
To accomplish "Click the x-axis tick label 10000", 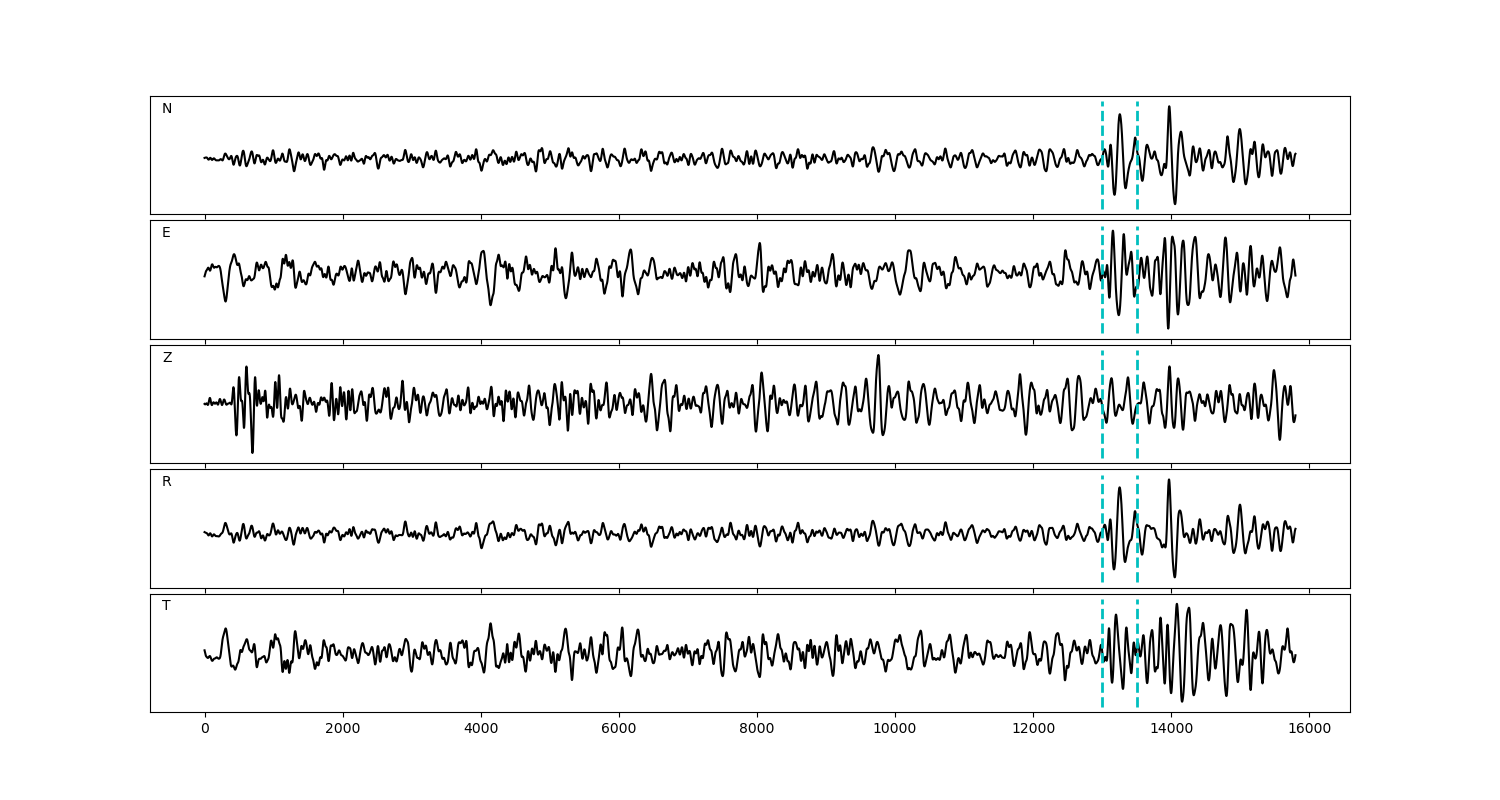I will pos(895,730).
